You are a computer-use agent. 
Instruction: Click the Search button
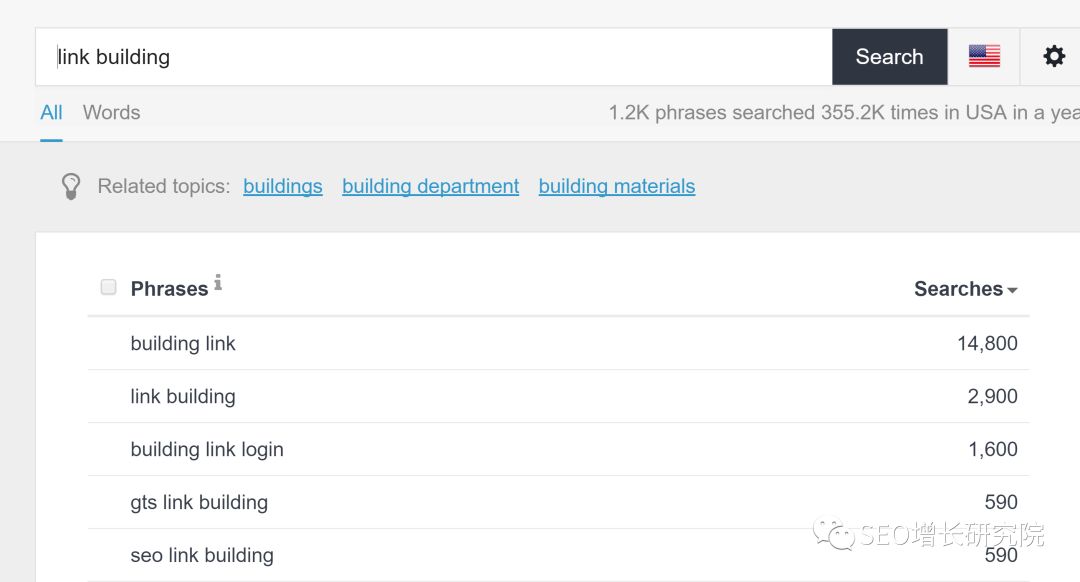(889, 56)
